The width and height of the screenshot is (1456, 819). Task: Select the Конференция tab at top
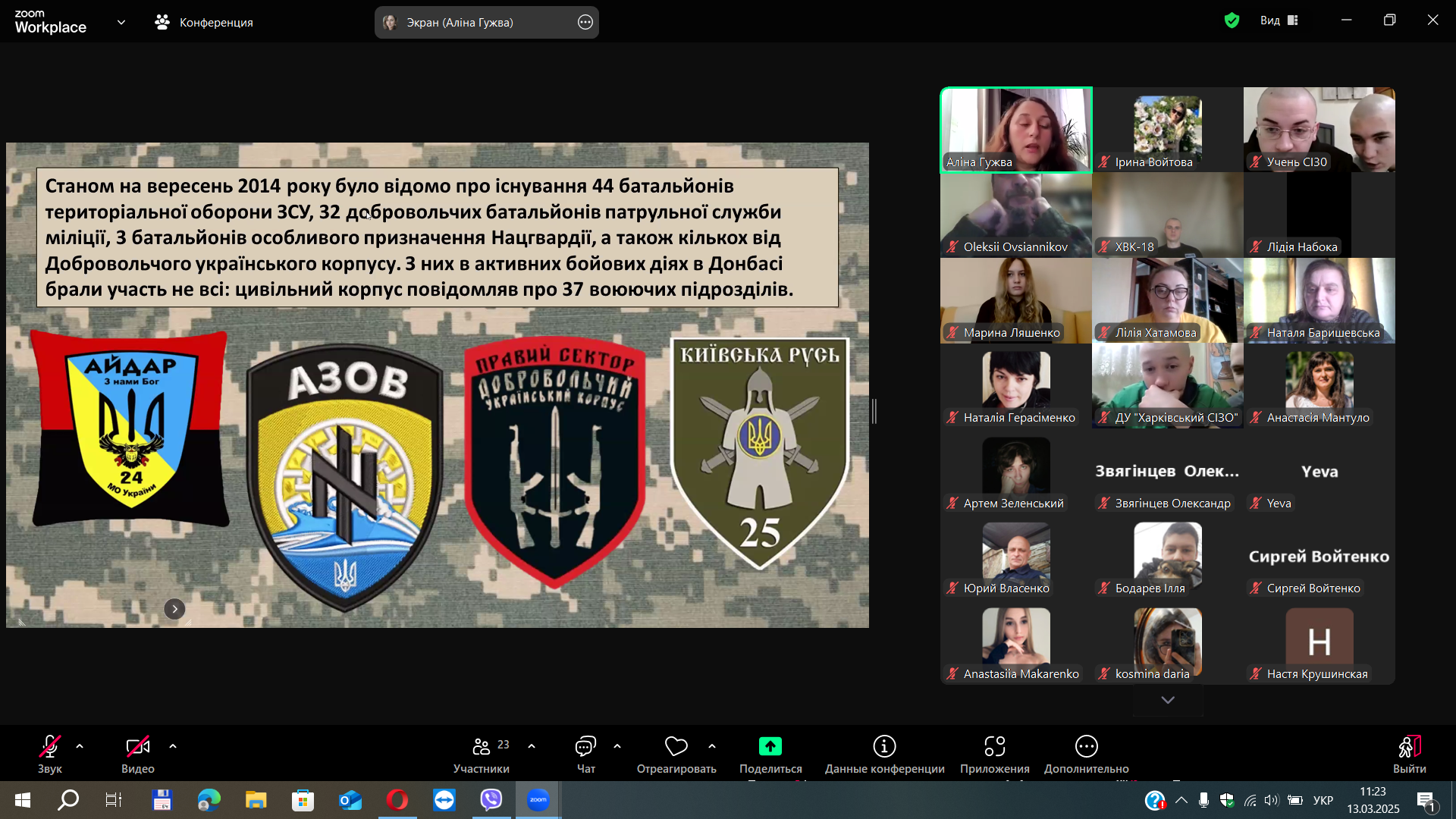(204, 23)
